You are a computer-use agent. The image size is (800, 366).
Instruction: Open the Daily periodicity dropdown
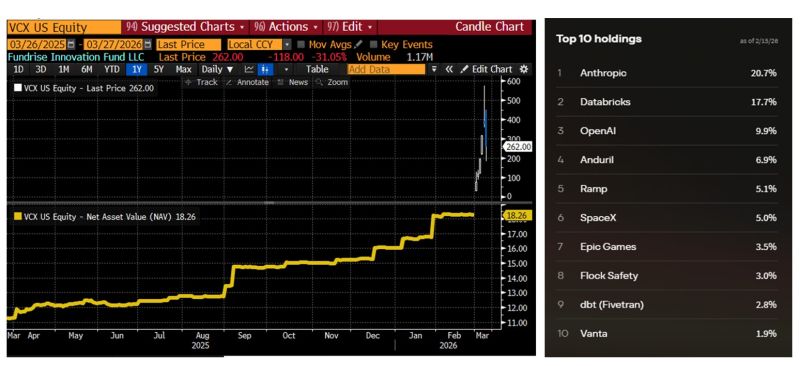pyautogui.click(x=217, y=69)
